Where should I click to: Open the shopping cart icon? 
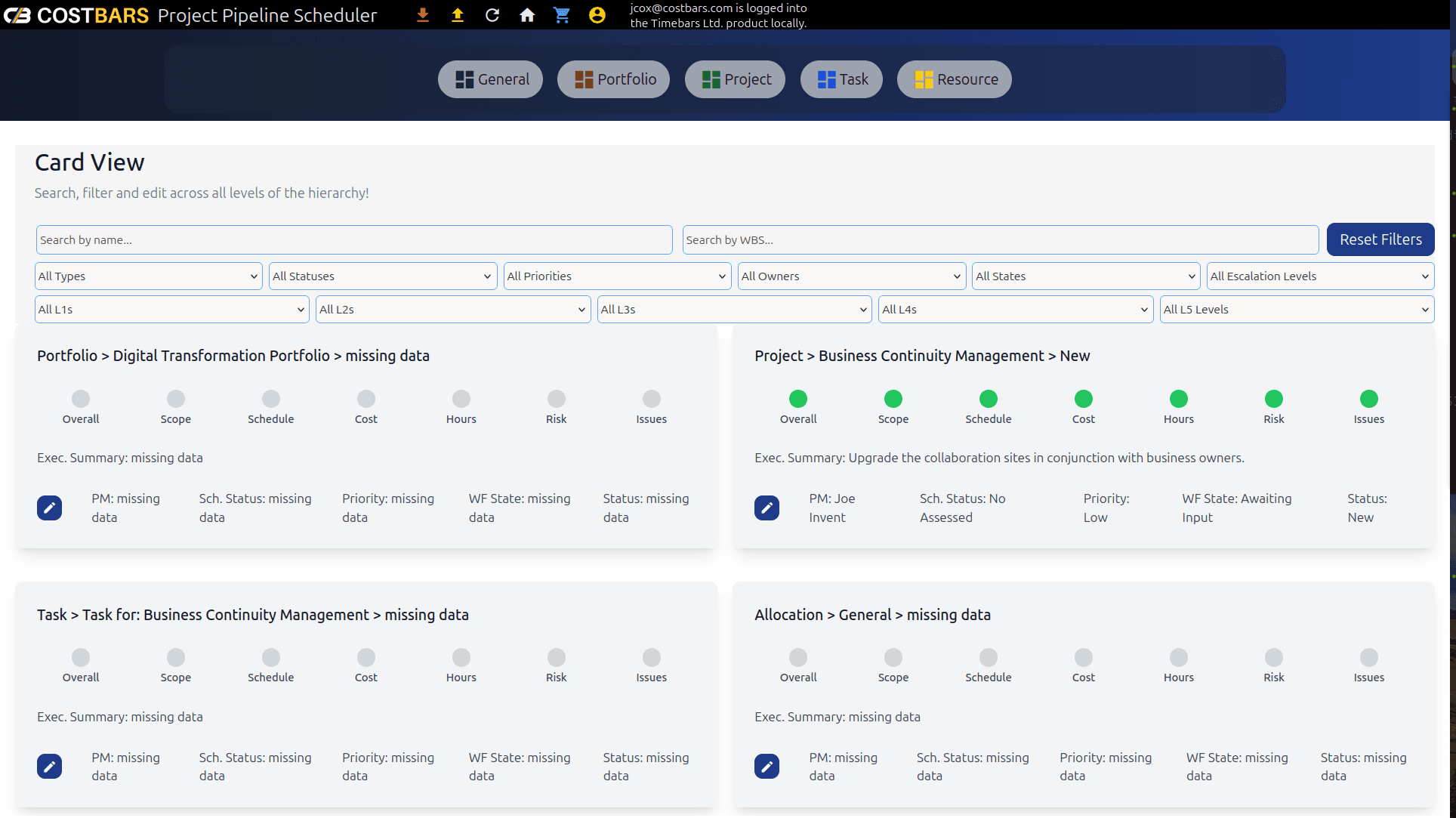[562, 15]
